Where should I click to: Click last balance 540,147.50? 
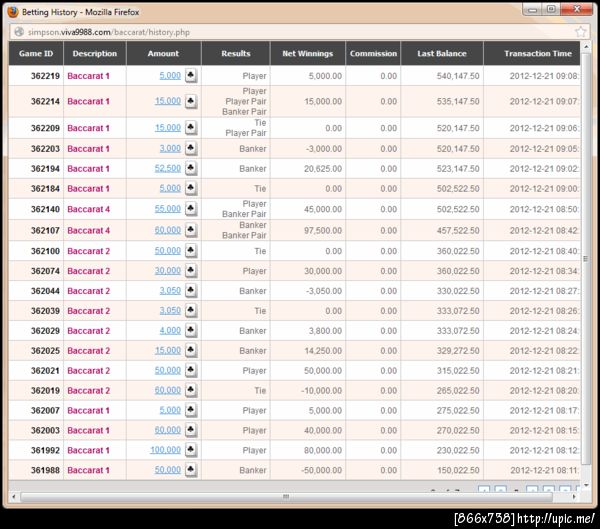(458, 76)
